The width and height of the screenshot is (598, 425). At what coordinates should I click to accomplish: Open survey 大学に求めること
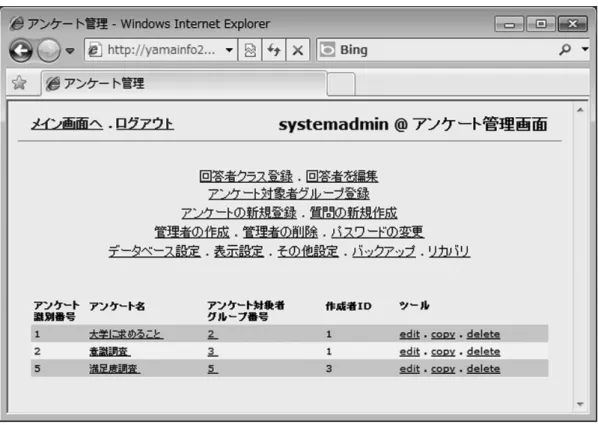click(126, 334)
